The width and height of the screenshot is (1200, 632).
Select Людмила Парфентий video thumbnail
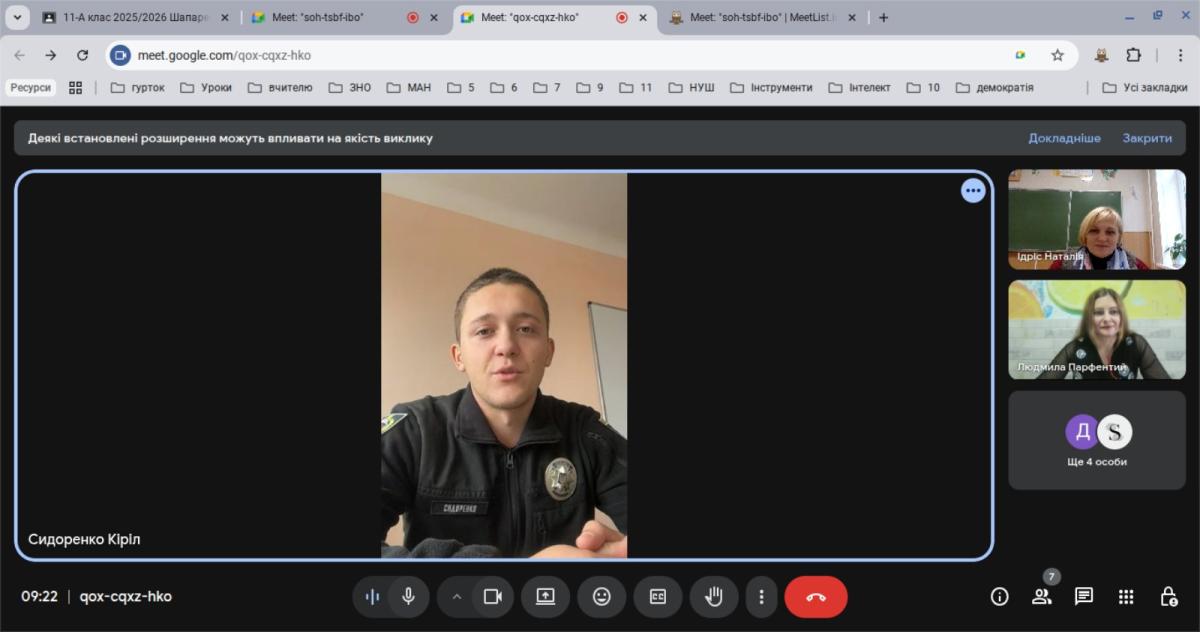[x=1097, y=330]
